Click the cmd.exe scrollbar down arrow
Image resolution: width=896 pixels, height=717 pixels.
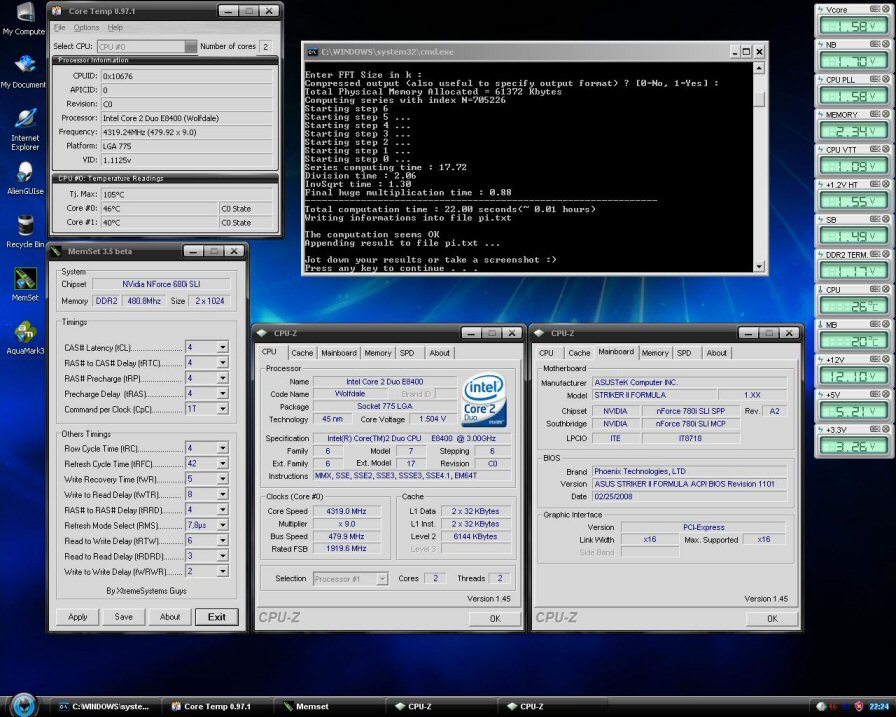click(x=759, y=266)
